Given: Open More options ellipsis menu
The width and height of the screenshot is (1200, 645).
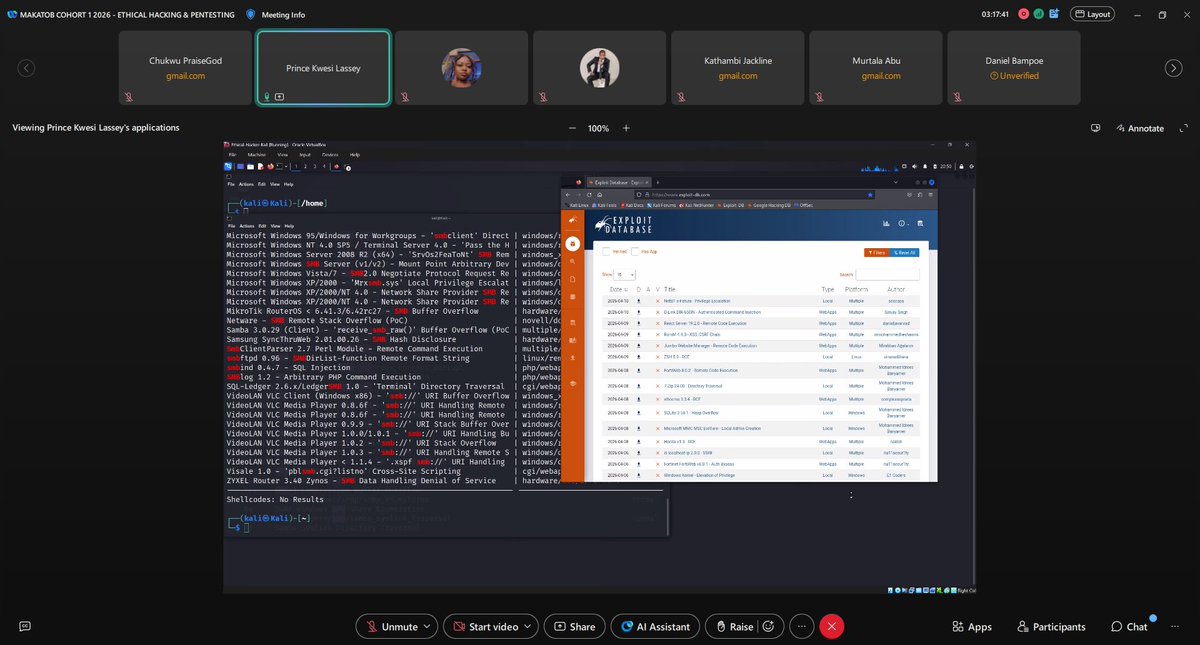Looking at the screenshot, I should click(x=800, y=626).
